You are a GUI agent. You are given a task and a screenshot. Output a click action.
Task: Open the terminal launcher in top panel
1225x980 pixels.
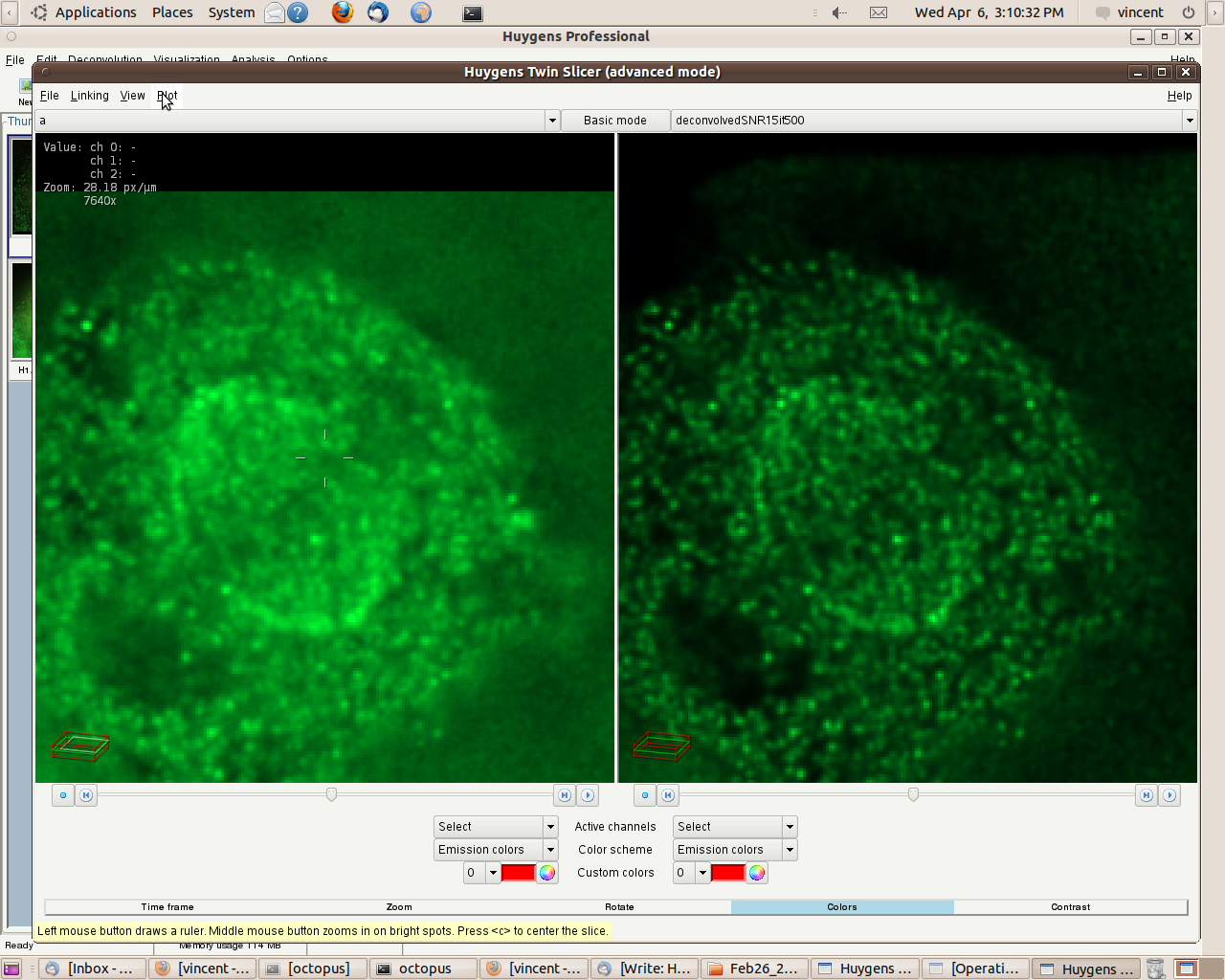(473, 12)
